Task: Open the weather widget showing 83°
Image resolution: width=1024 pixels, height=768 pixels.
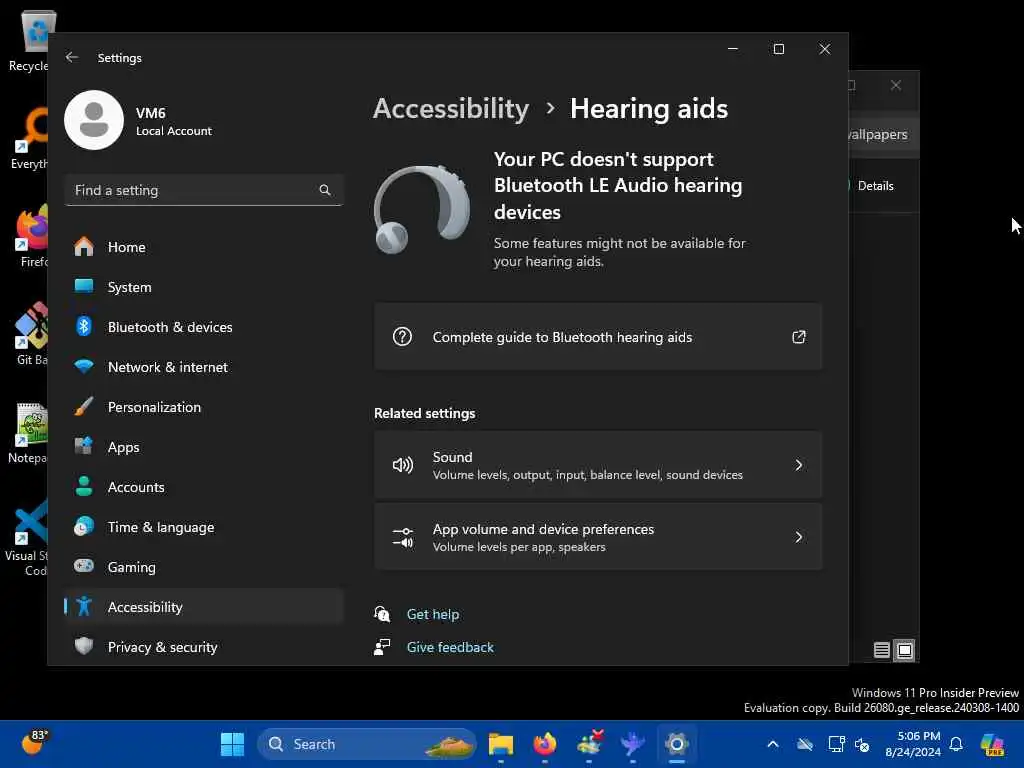Action: [35, 743]
